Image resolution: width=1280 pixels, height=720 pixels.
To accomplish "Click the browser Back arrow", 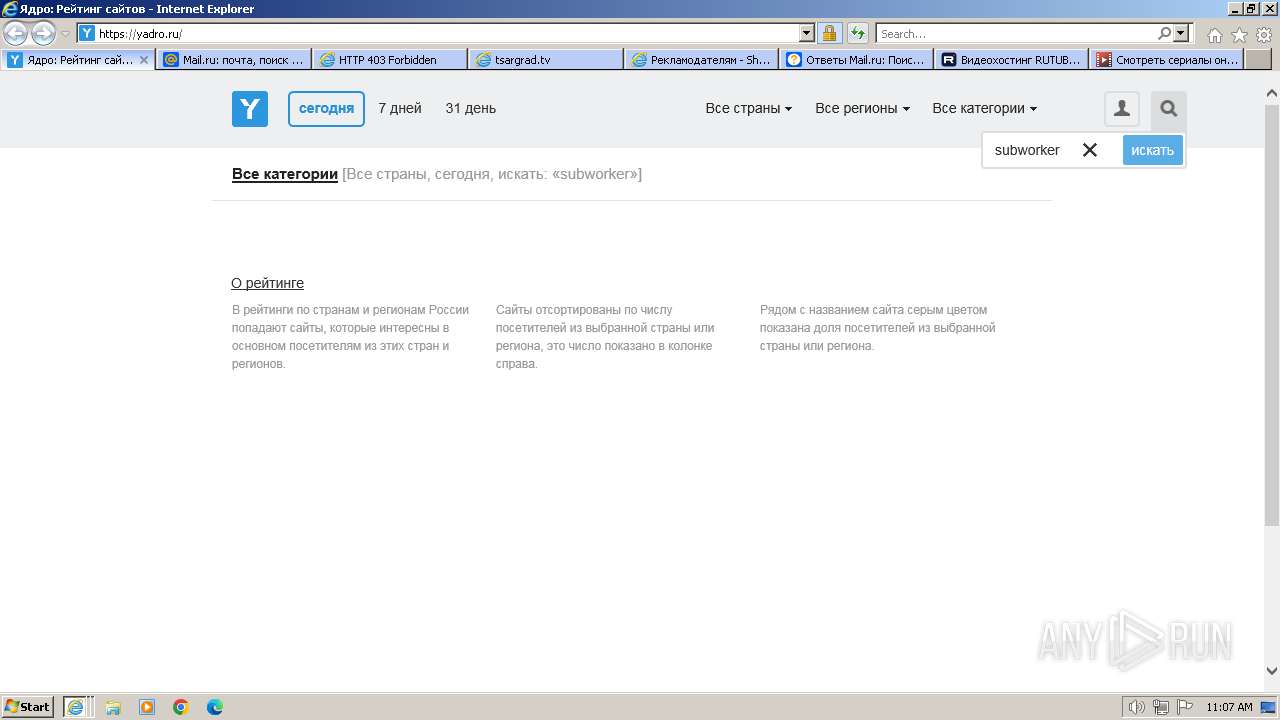I will 16,33.
